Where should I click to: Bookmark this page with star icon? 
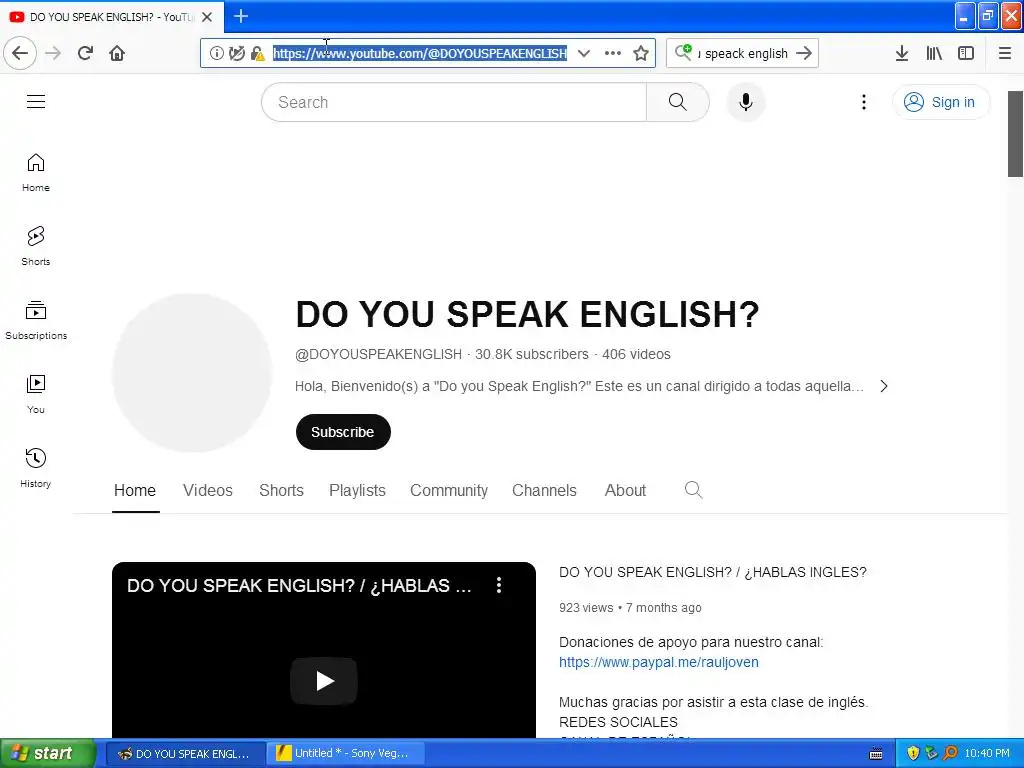pos(641,53)
